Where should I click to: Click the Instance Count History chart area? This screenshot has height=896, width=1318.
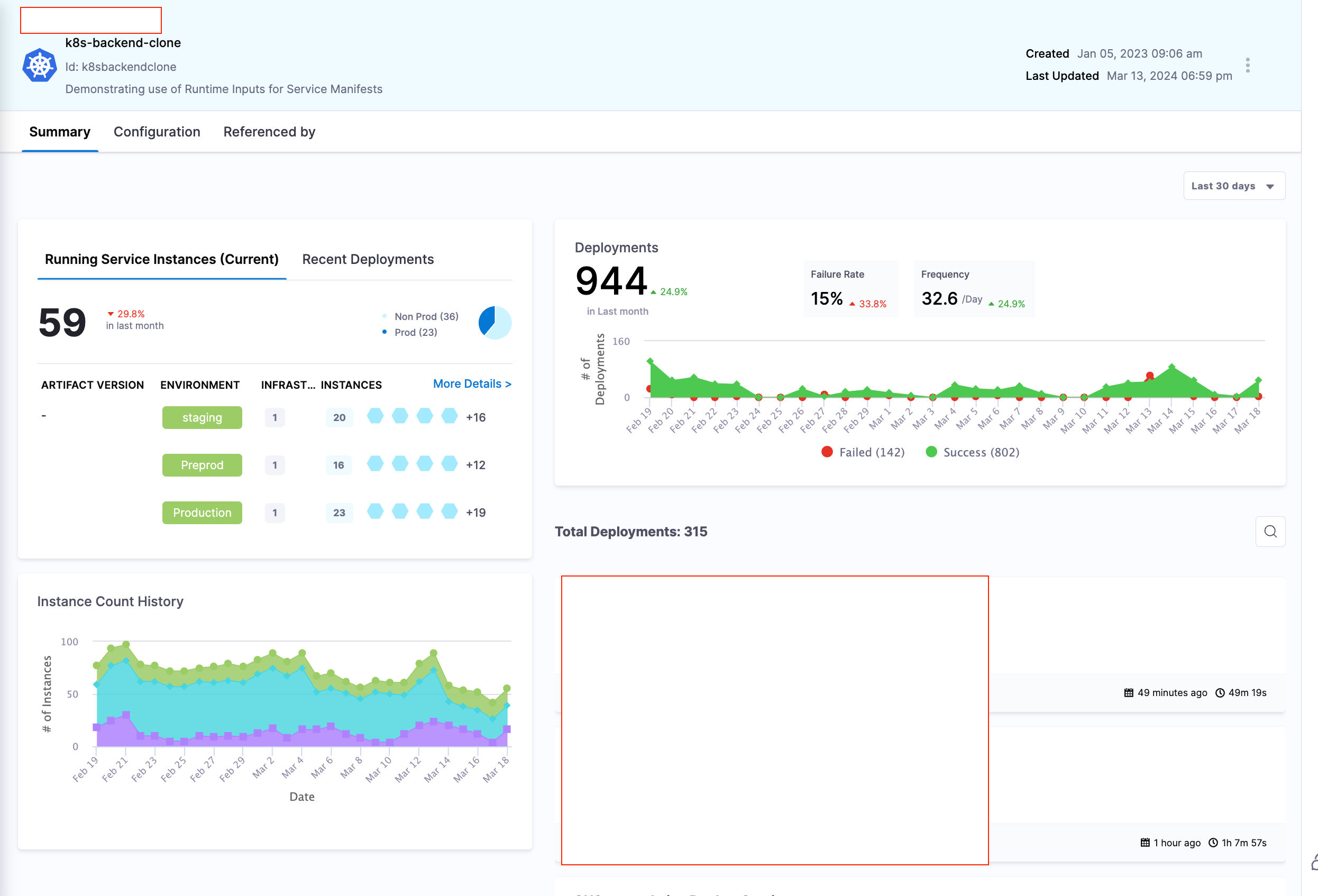[301, 694]
